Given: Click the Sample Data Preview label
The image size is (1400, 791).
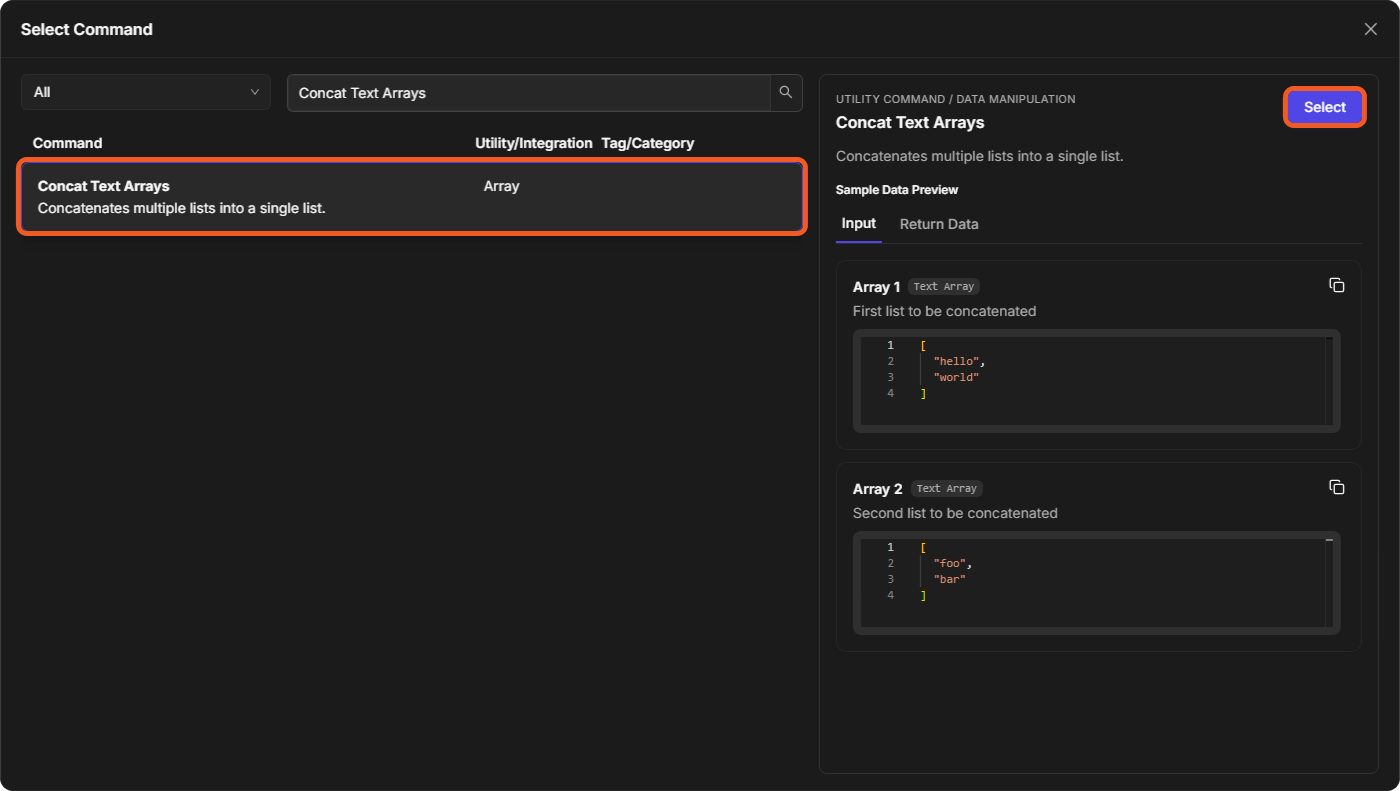Looking at the screenshot, I should pos(897,190).
